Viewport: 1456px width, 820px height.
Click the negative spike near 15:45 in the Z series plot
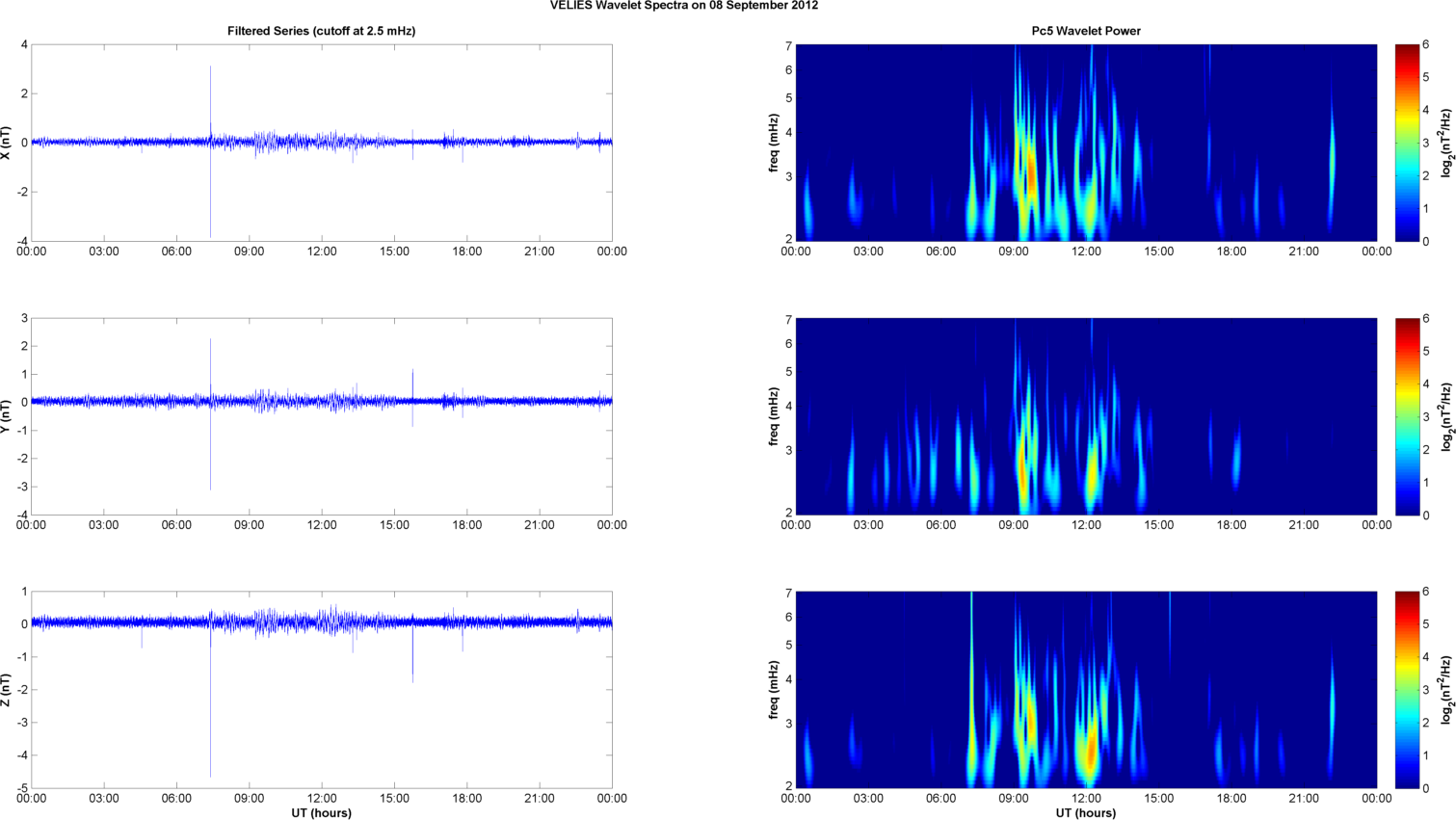412,655
